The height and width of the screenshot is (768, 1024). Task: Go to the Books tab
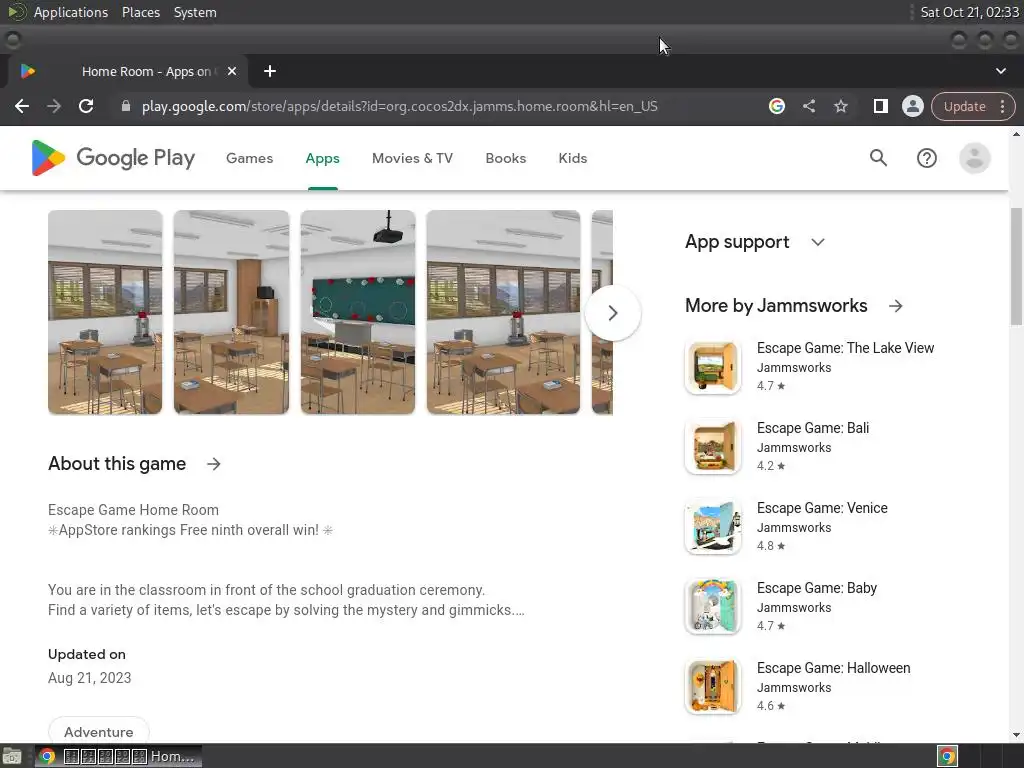505,158
